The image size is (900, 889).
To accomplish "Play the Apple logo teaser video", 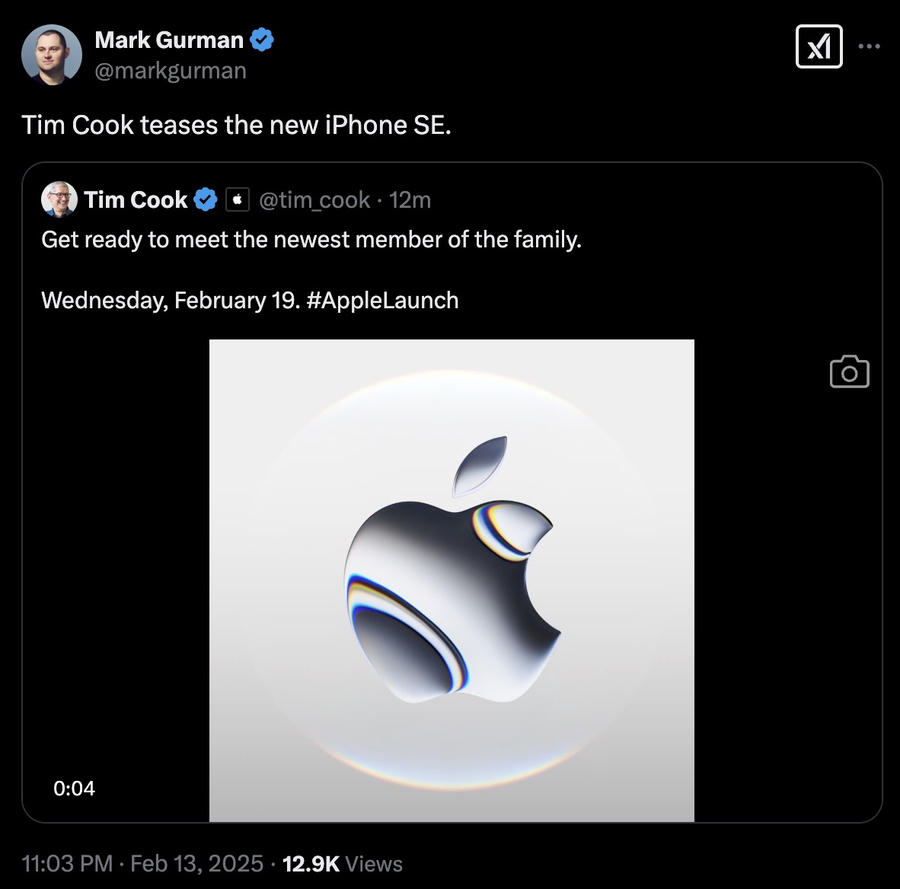I will pyautogui.click(x=452, y=580).
